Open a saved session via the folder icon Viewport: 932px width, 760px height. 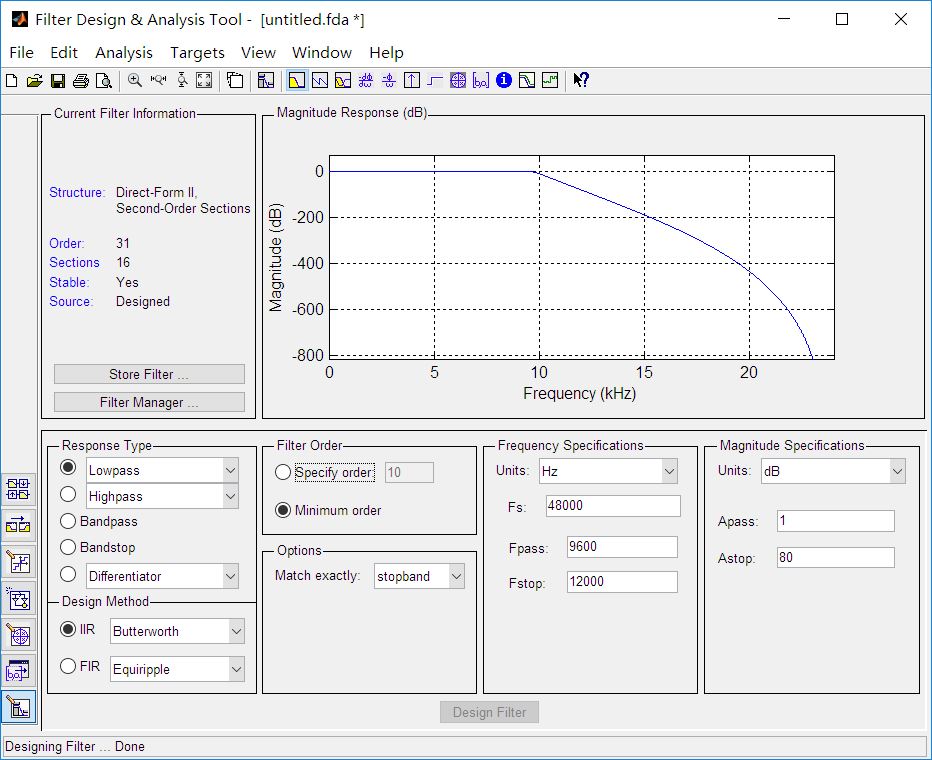pyautogui.click(x=34, y=80)
